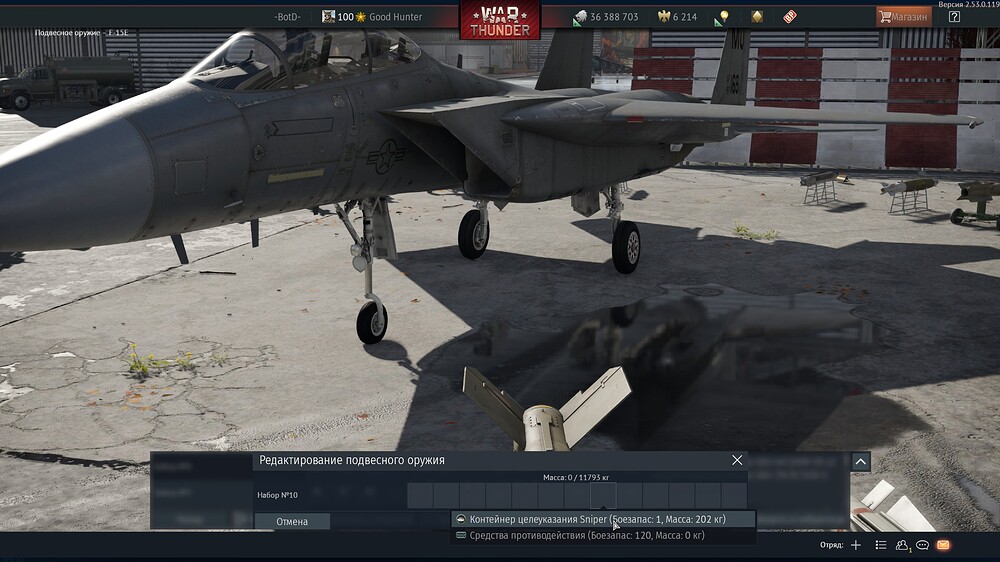
Task: Open the red ticket items icon
Action: tap(790, 17)
